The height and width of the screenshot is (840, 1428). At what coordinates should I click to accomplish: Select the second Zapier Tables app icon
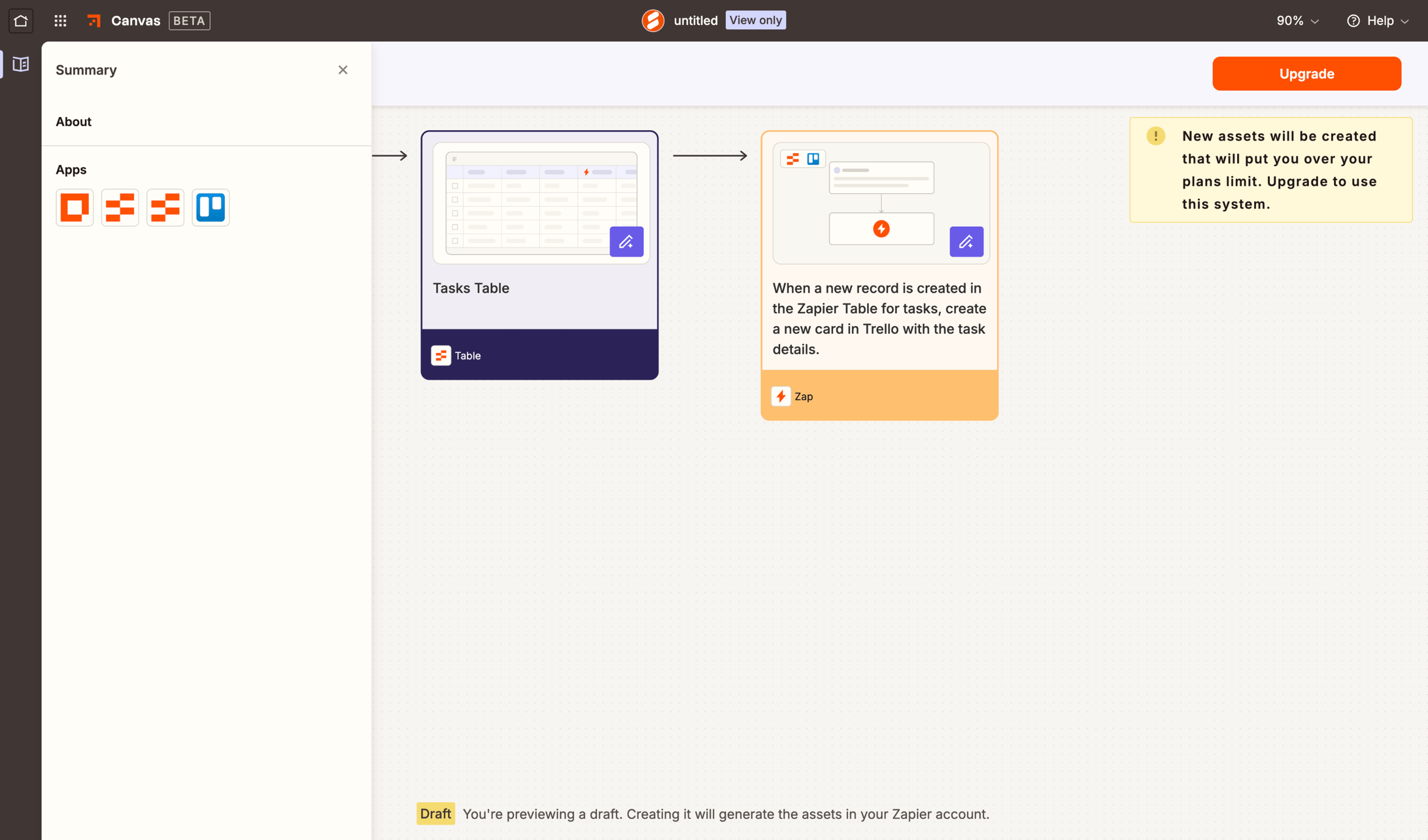click(165, 208)
